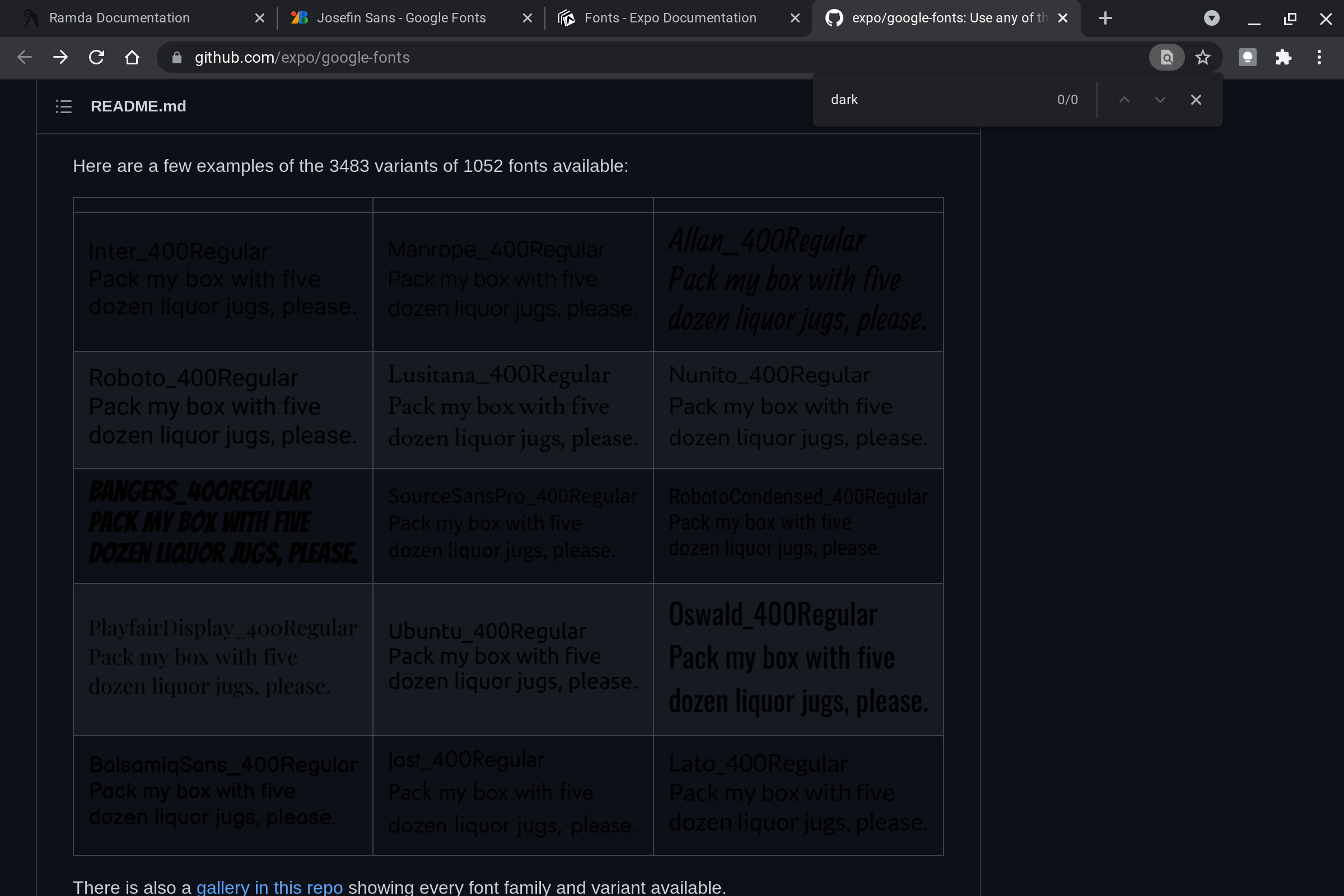The width and height of the screenshot is (1344, 896).
Task: Close the expo/google-fonts tab
Action: tap(1063, 18)
